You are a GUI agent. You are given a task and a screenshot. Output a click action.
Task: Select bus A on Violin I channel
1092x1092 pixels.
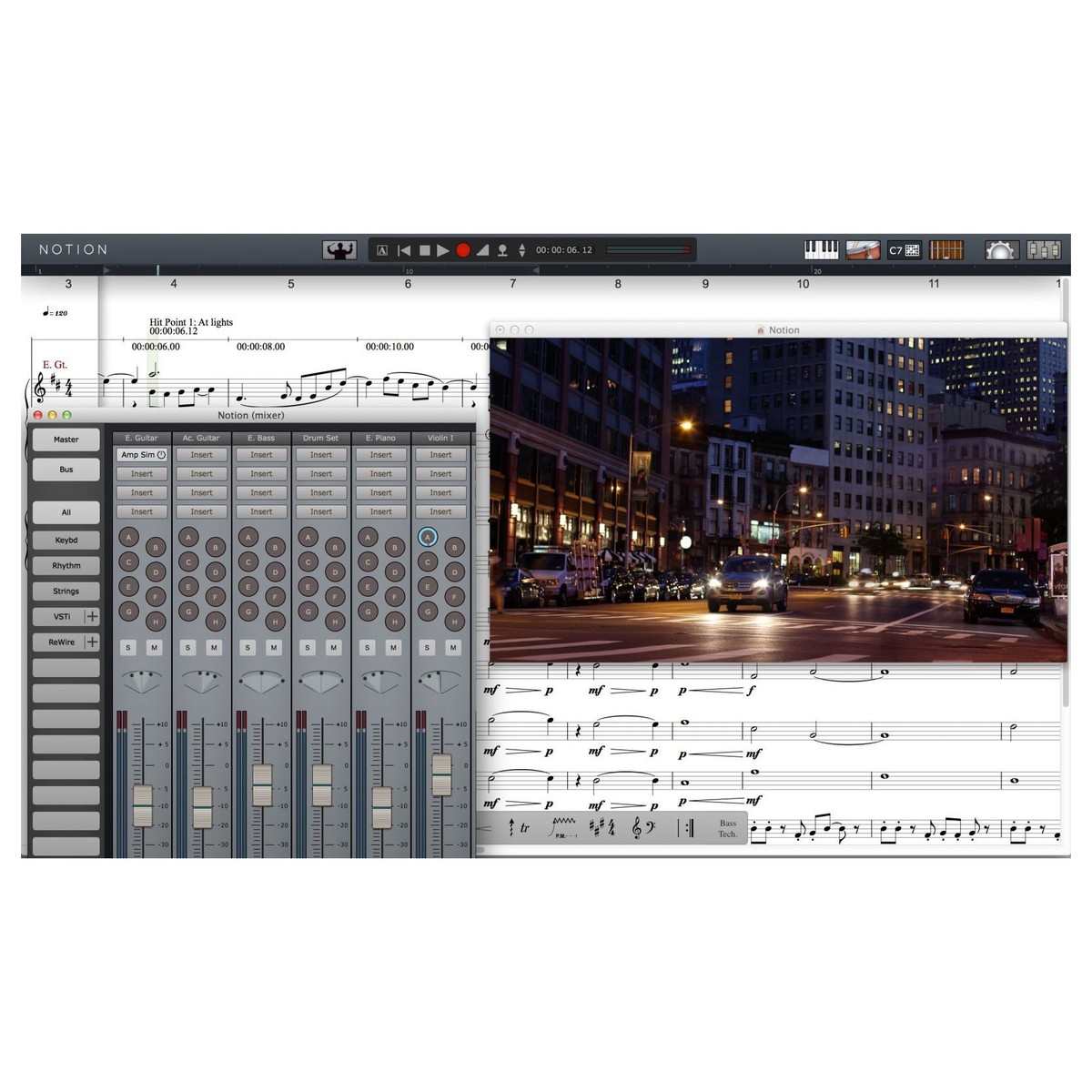pos(428,538)
